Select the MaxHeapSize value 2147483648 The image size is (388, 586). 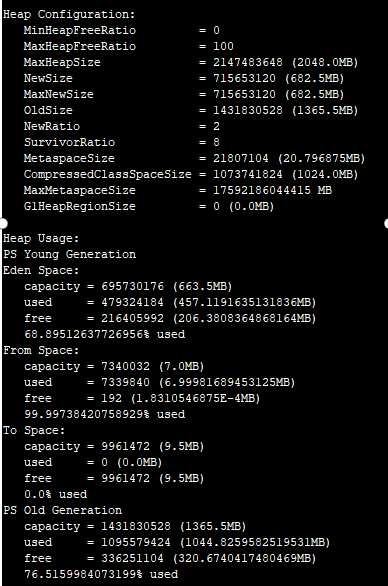click(x=248, y=62)
